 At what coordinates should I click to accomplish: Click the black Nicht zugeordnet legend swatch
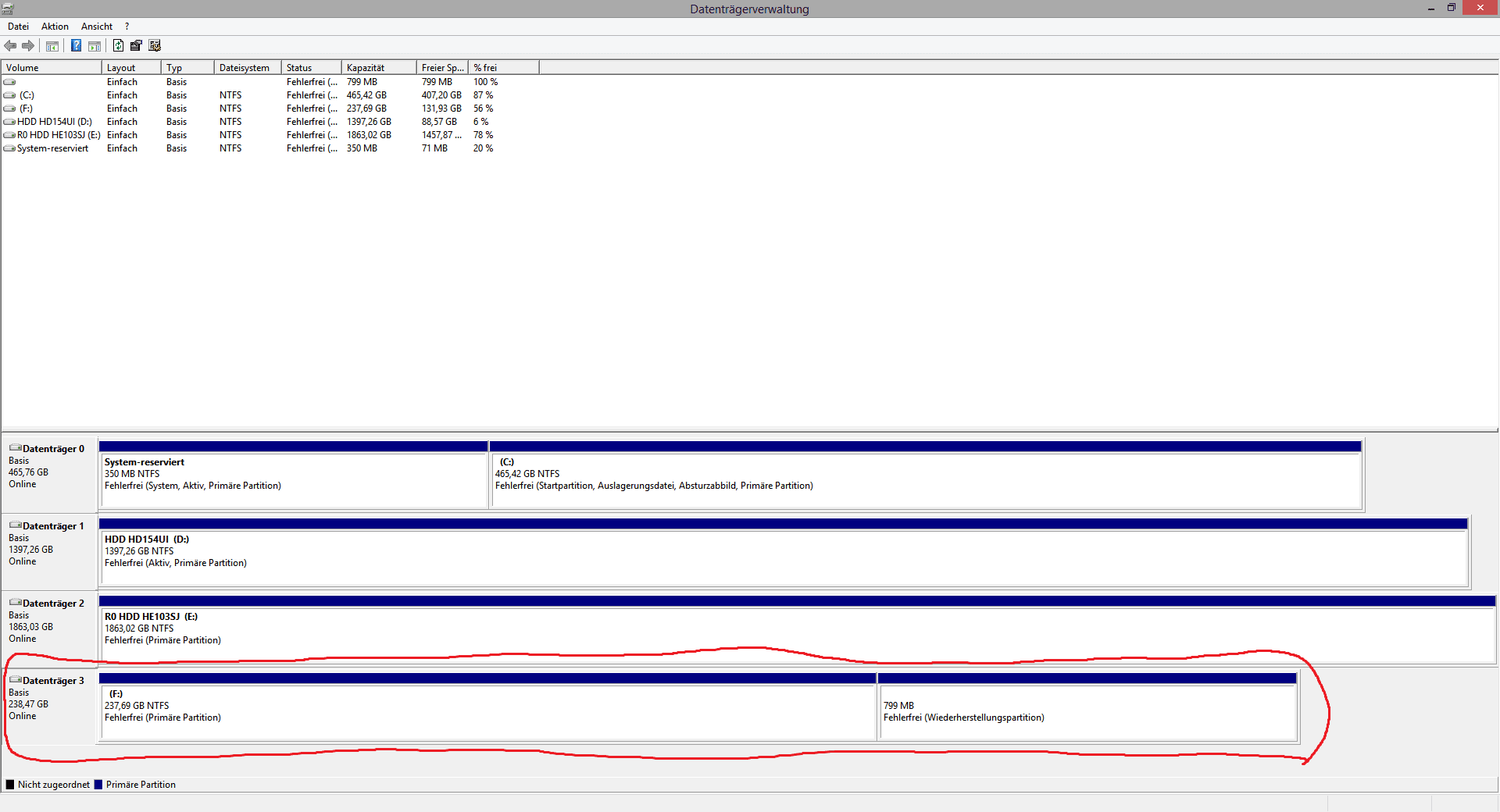point(10,785)
